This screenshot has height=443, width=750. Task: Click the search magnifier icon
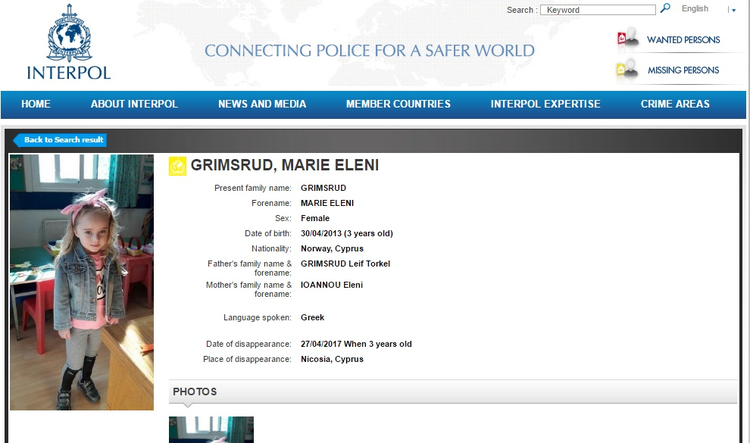pyautogui.click(x=665, y=8)
